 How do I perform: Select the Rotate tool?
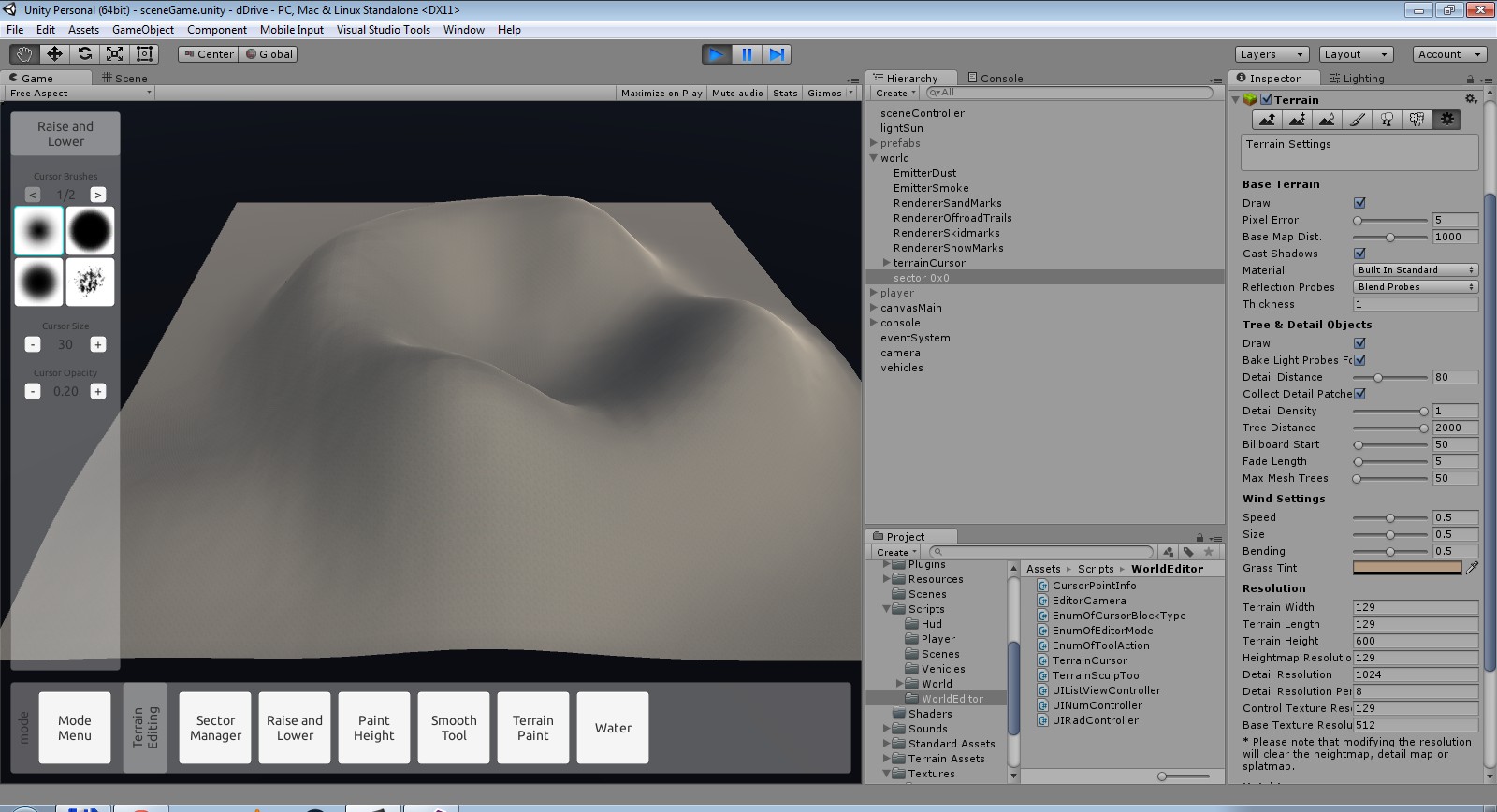point(84,54)
